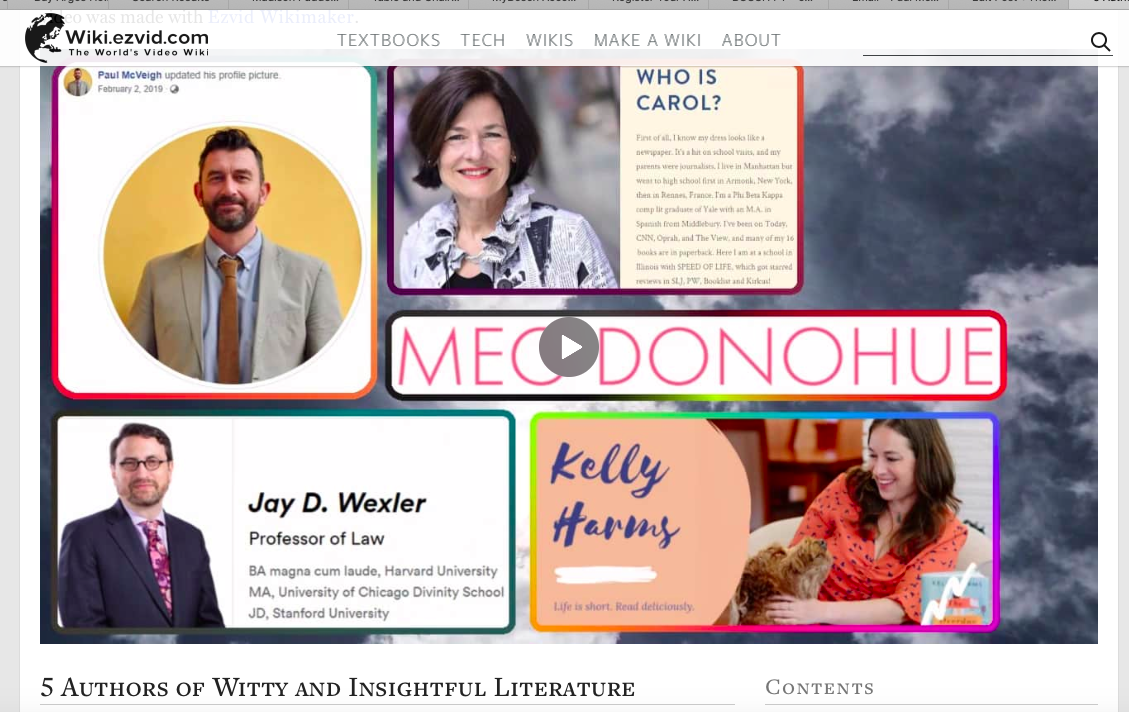The image size is (1129, 712).
Task: Open the ABOUT page link
Action: click(x=751, y=40)
